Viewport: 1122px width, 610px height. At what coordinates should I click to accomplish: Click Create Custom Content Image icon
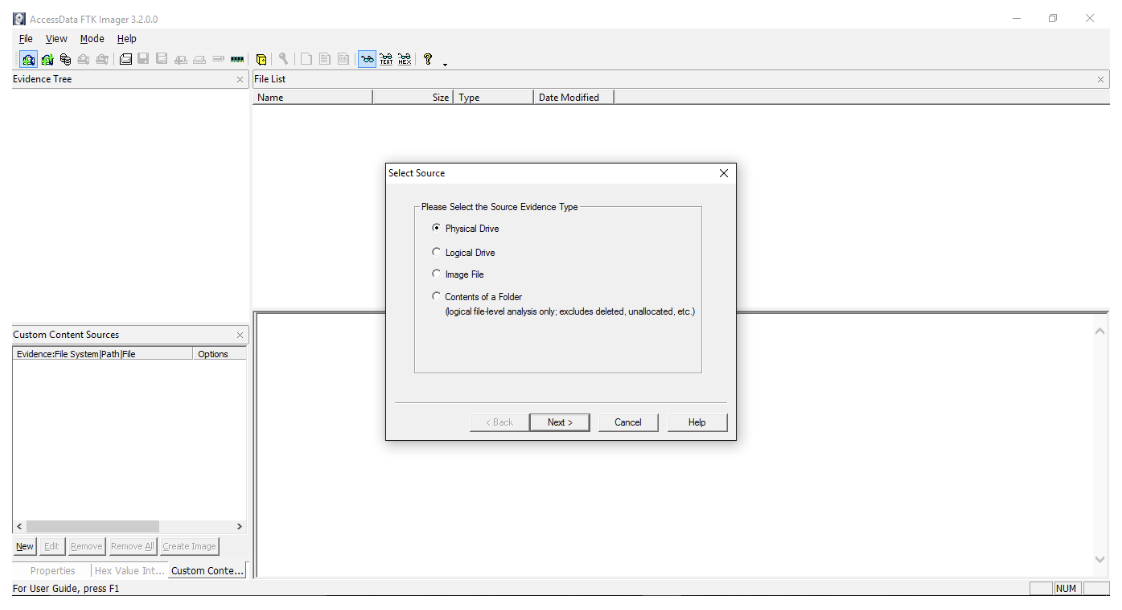click(x=200, y=60)
